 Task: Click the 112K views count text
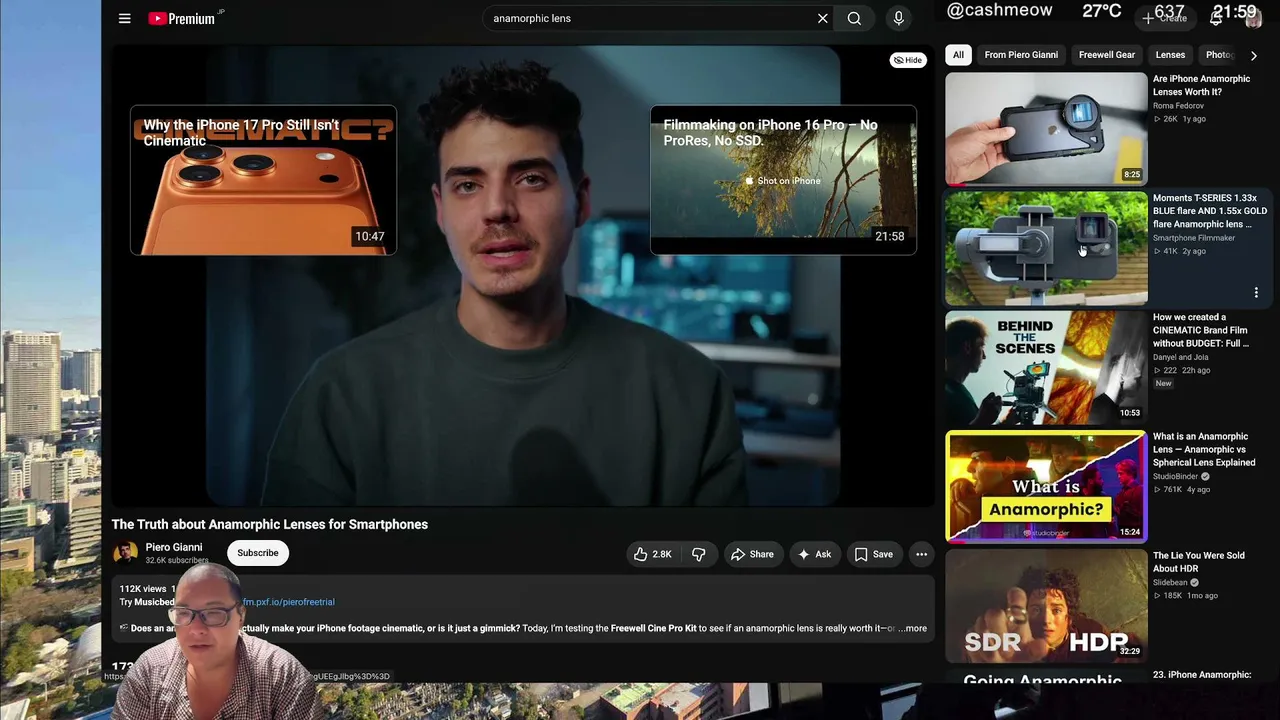[x=143, y=589]
